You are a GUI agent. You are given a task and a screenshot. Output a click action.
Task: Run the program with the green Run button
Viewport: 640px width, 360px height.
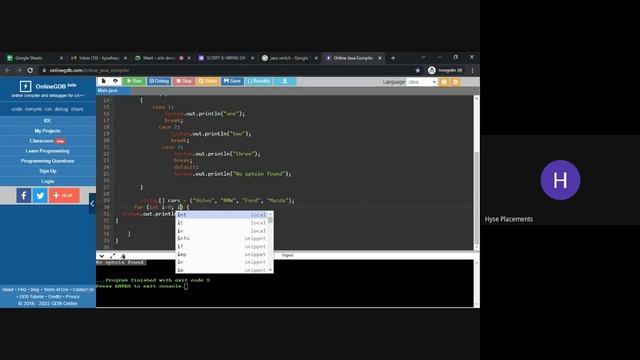(x=134, y=81)
